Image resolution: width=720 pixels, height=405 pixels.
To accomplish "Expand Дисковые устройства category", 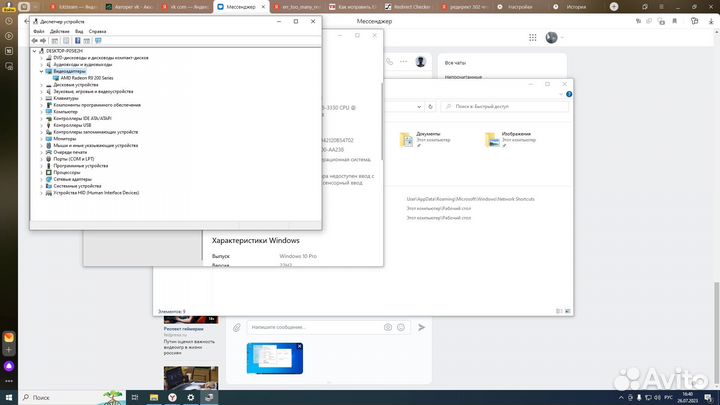I will click(x=41, y=85).
